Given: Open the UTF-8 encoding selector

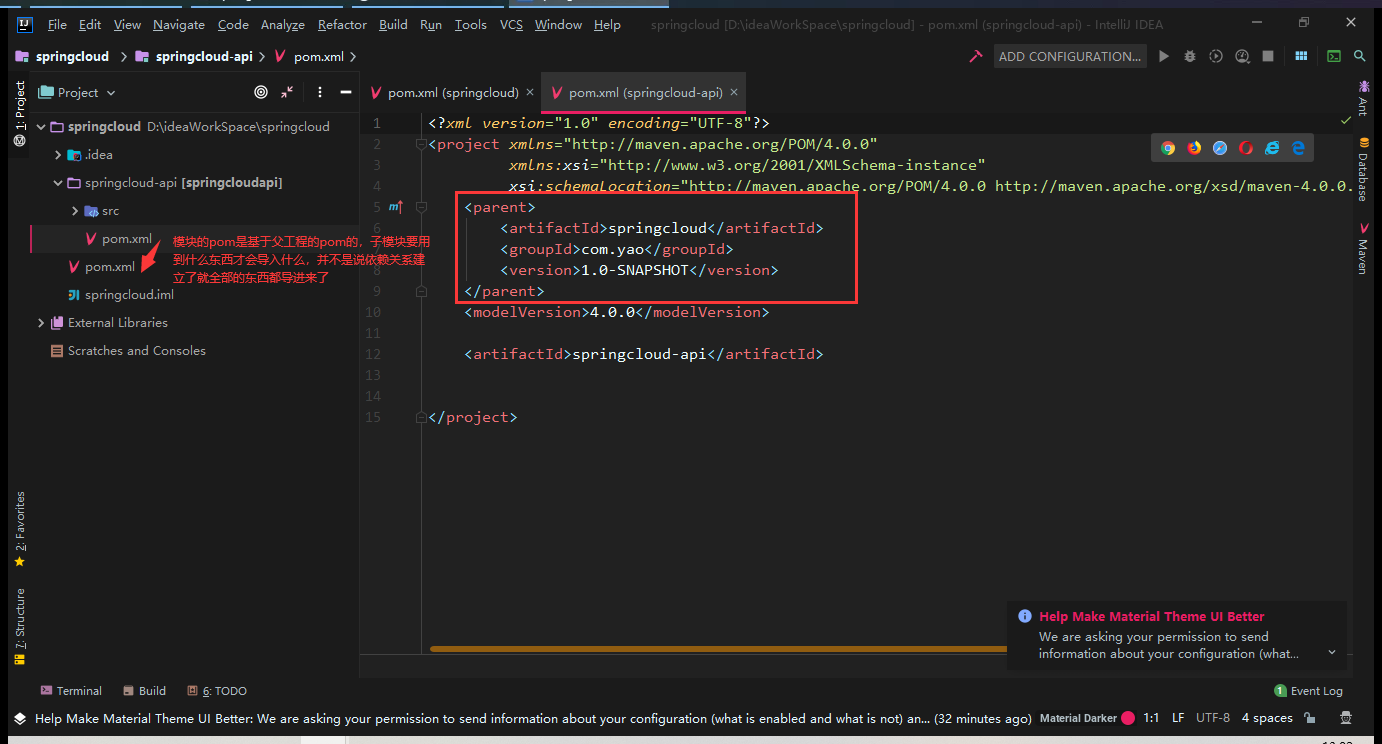Looking at the screenshot, I should [x=1213, y=718].
